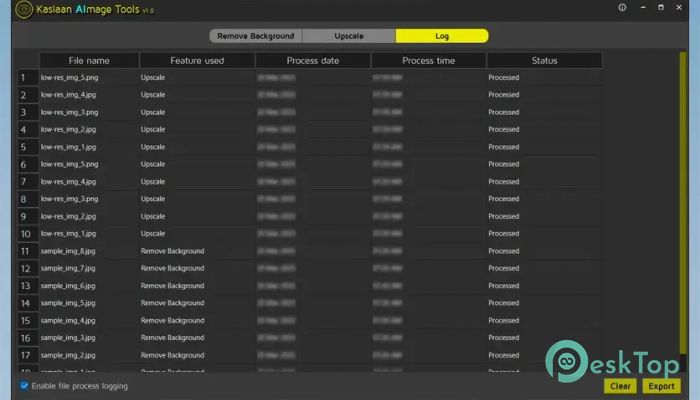Disable the file process logging checkbox
The width and height of the screenshot is (700, 400).
pos(24,385)
